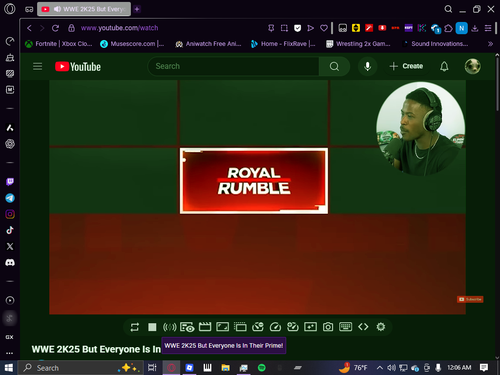Click the Subscribe watermark on the video
500x375 pixels.
(x=470, y=299)
